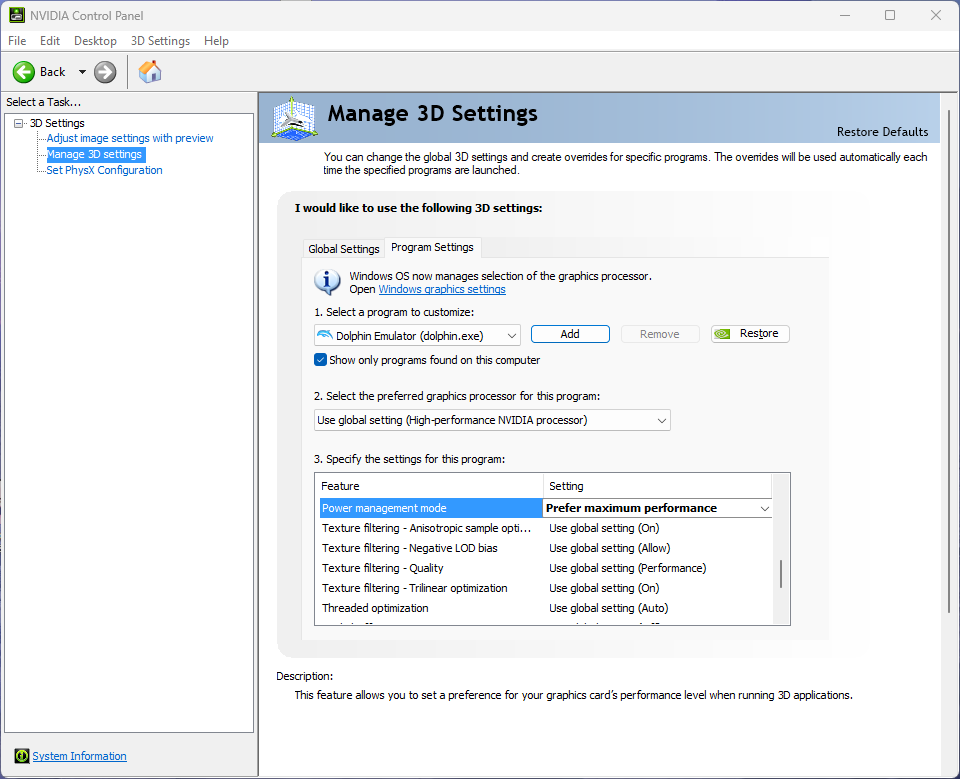Viewport: 960px width, 779px height.
Task: Open the Windows graphics settings link
Action: coord(442,289)
